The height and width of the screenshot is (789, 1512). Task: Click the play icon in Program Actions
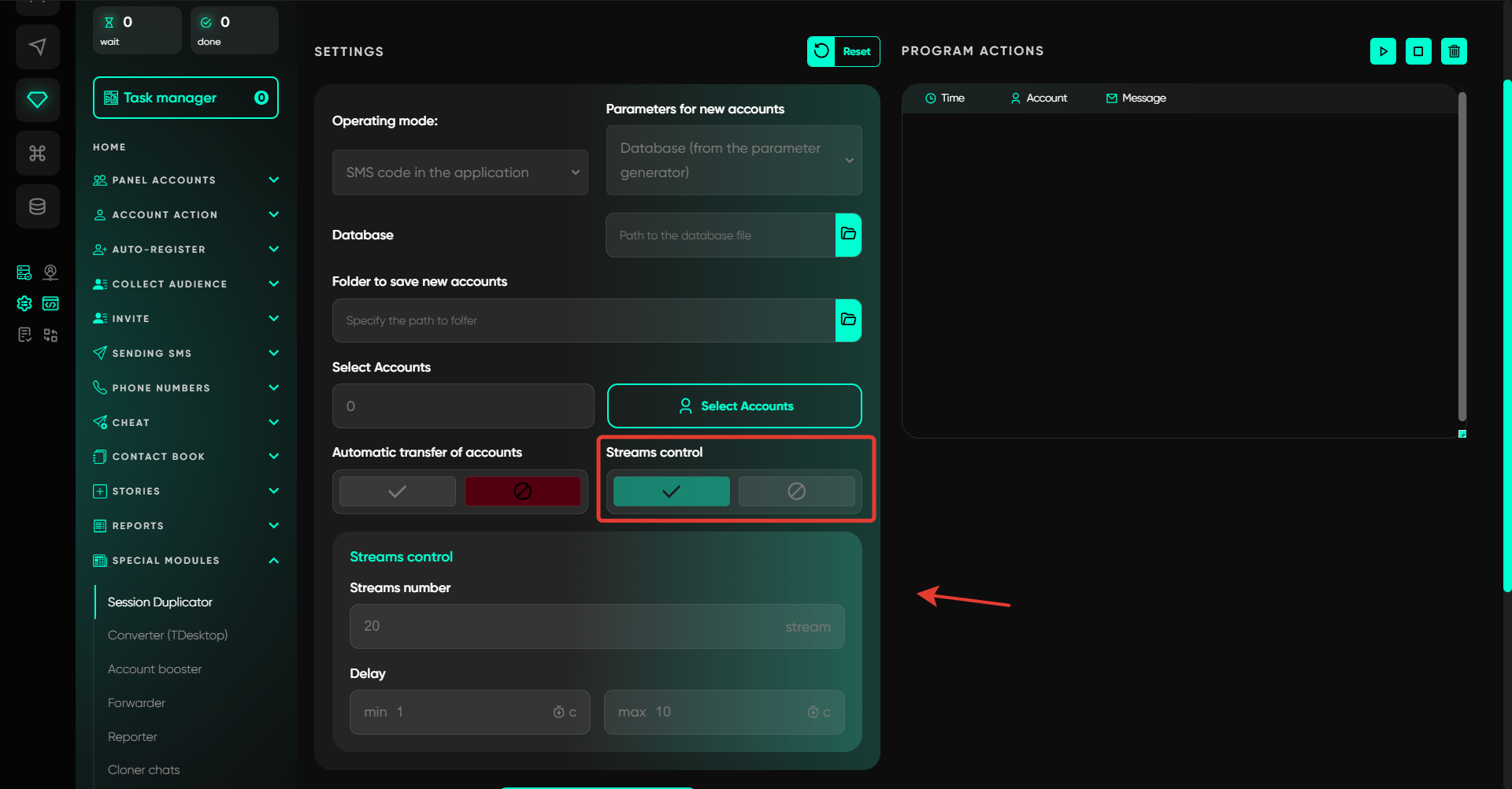coord(1383,51)
